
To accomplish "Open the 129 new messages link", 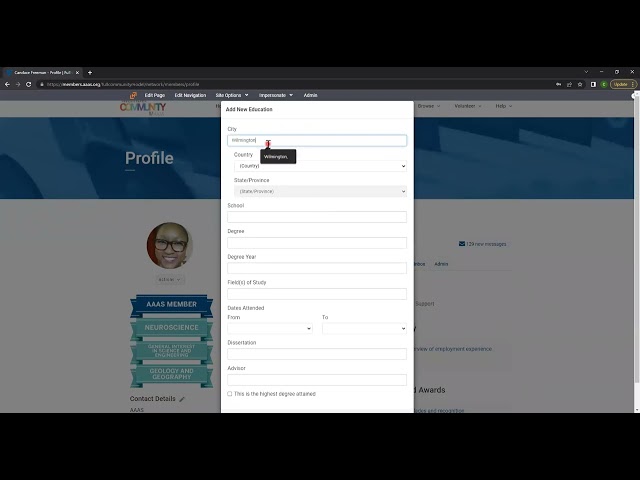I will 486,244.
